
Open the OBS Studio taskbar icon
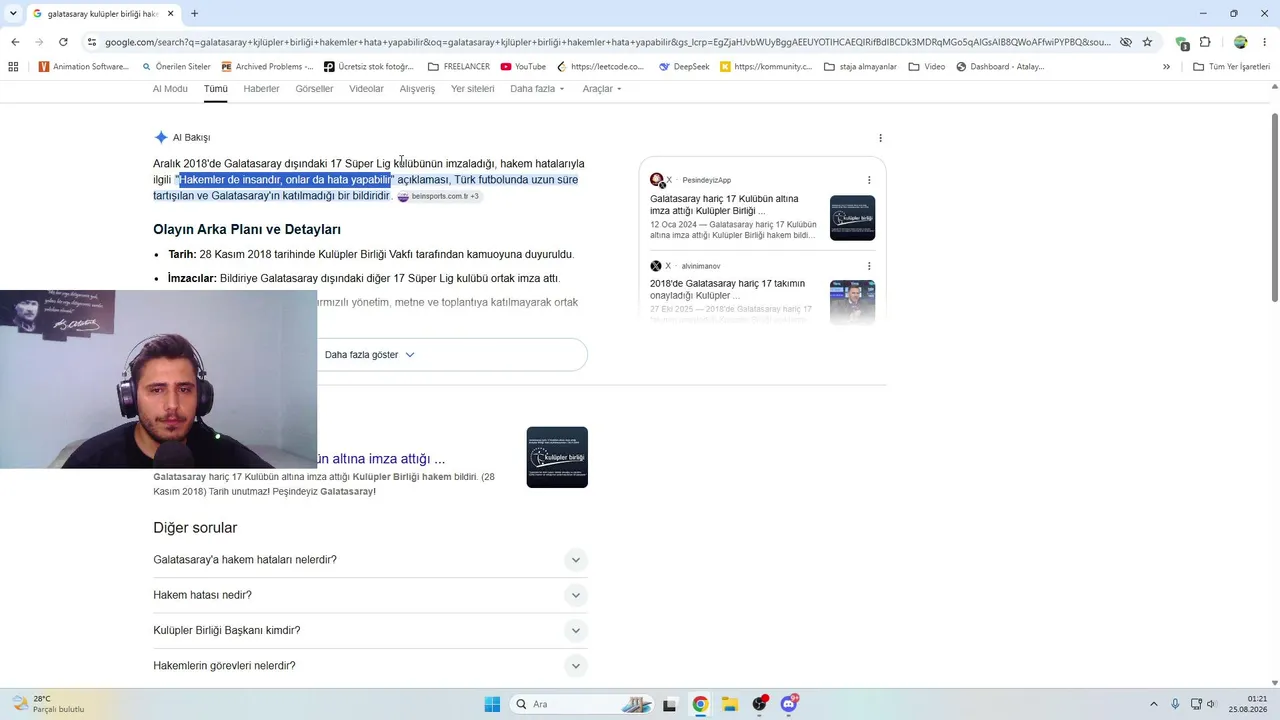pyautogui.click(x=760, y=704)
